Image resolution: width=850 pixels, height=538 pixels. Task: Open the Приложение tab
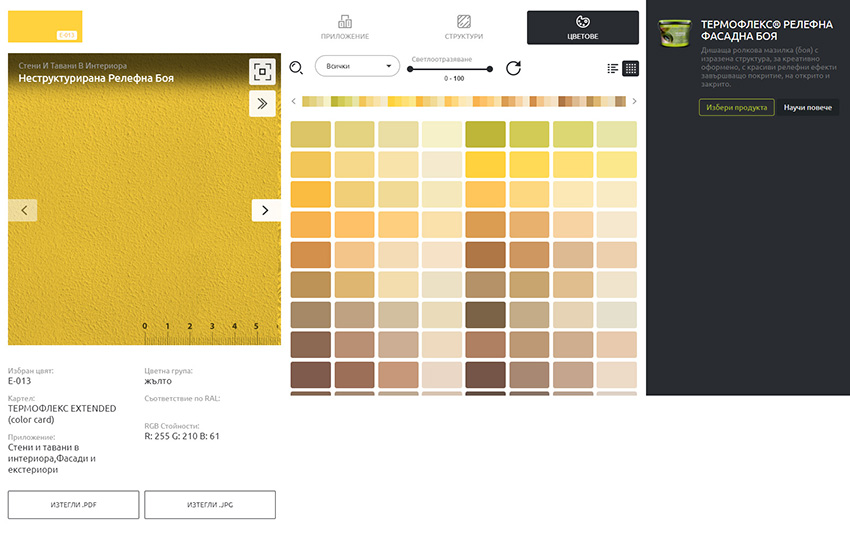click(x=345, y=27)
